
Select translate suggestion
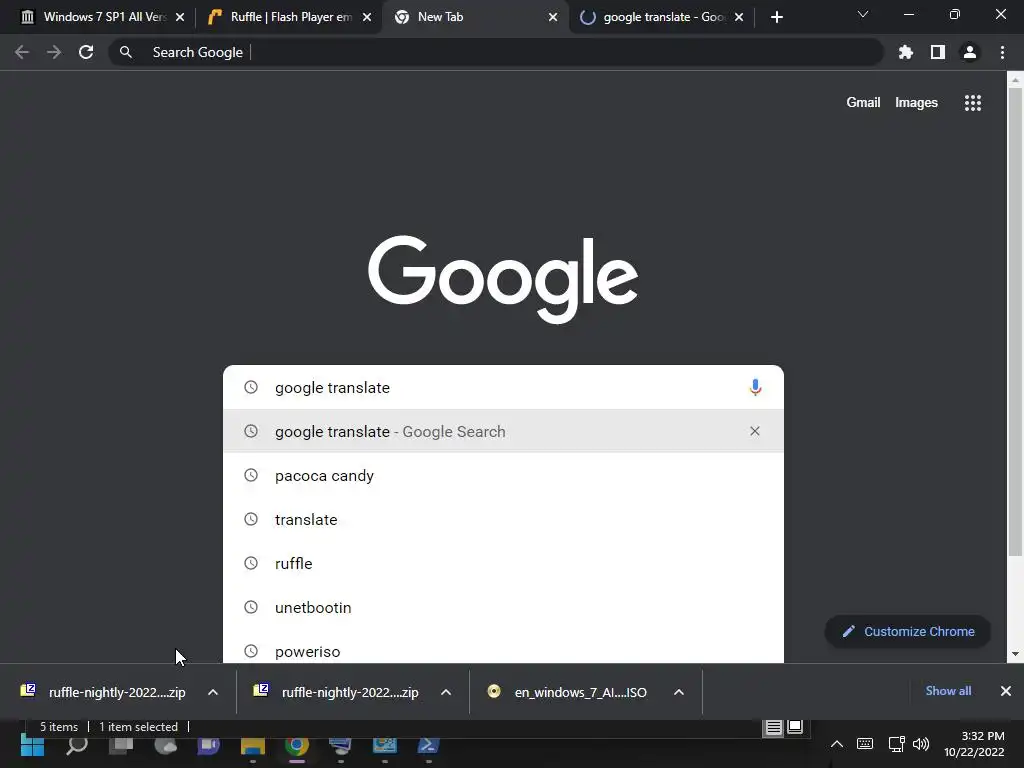pos(503,519)
